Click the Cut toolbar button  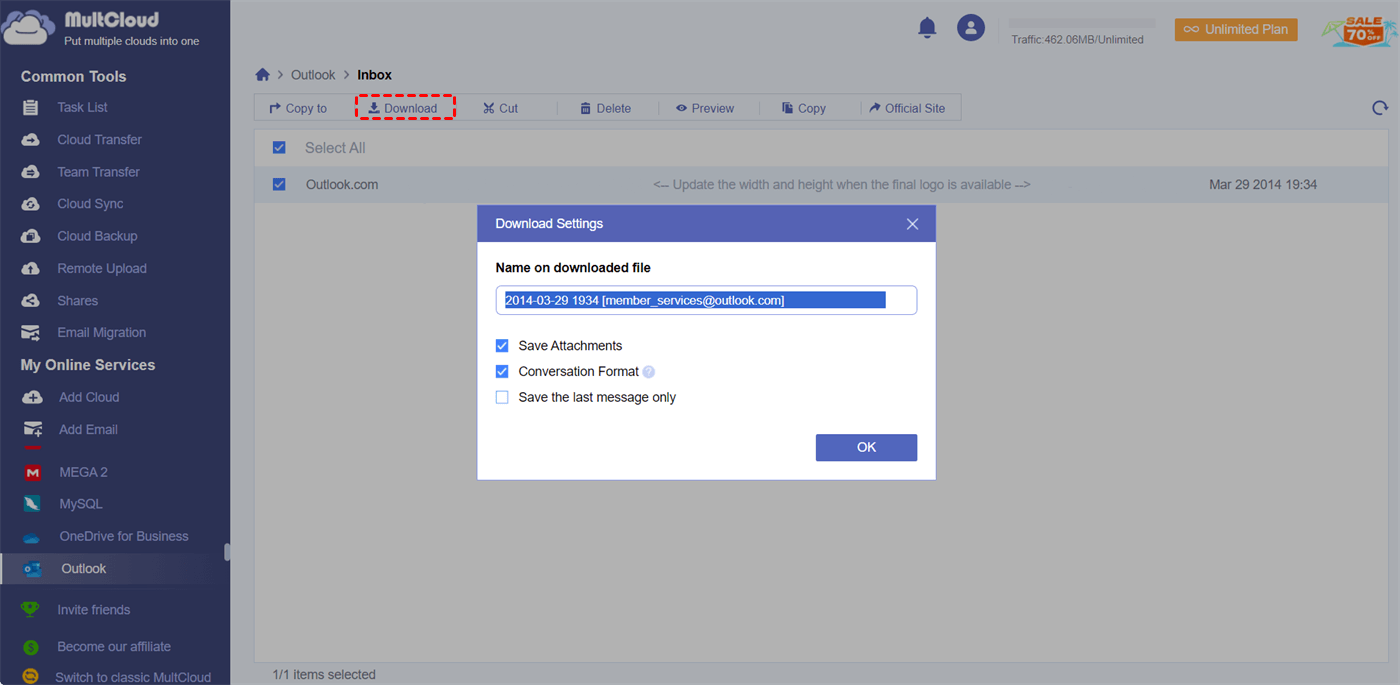click(x=501, y=108)
